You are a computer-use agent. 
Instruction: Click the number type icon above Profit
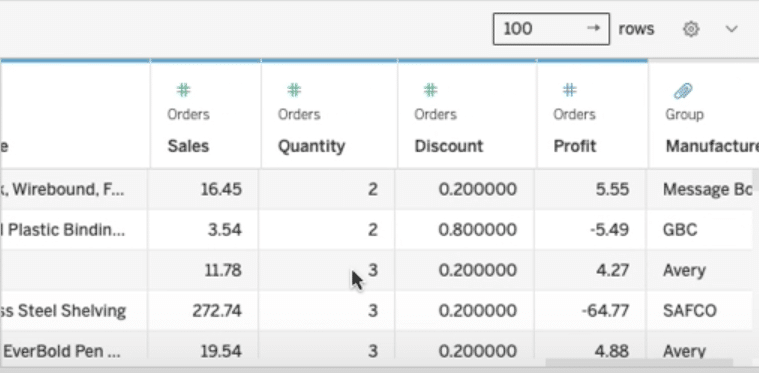[x=570, y=90]
